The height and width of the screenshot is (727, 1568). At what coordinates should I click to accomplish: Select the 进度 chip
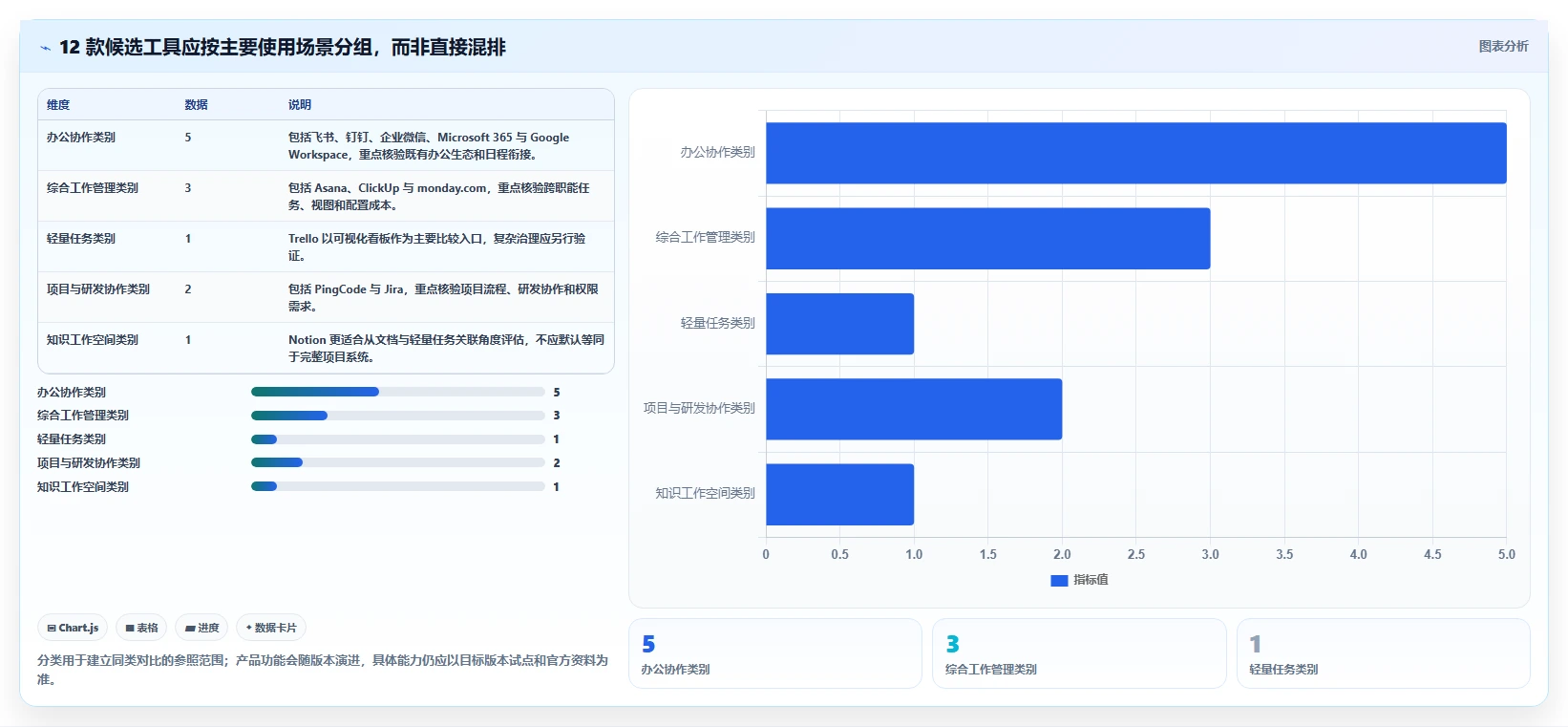point(201,628)
